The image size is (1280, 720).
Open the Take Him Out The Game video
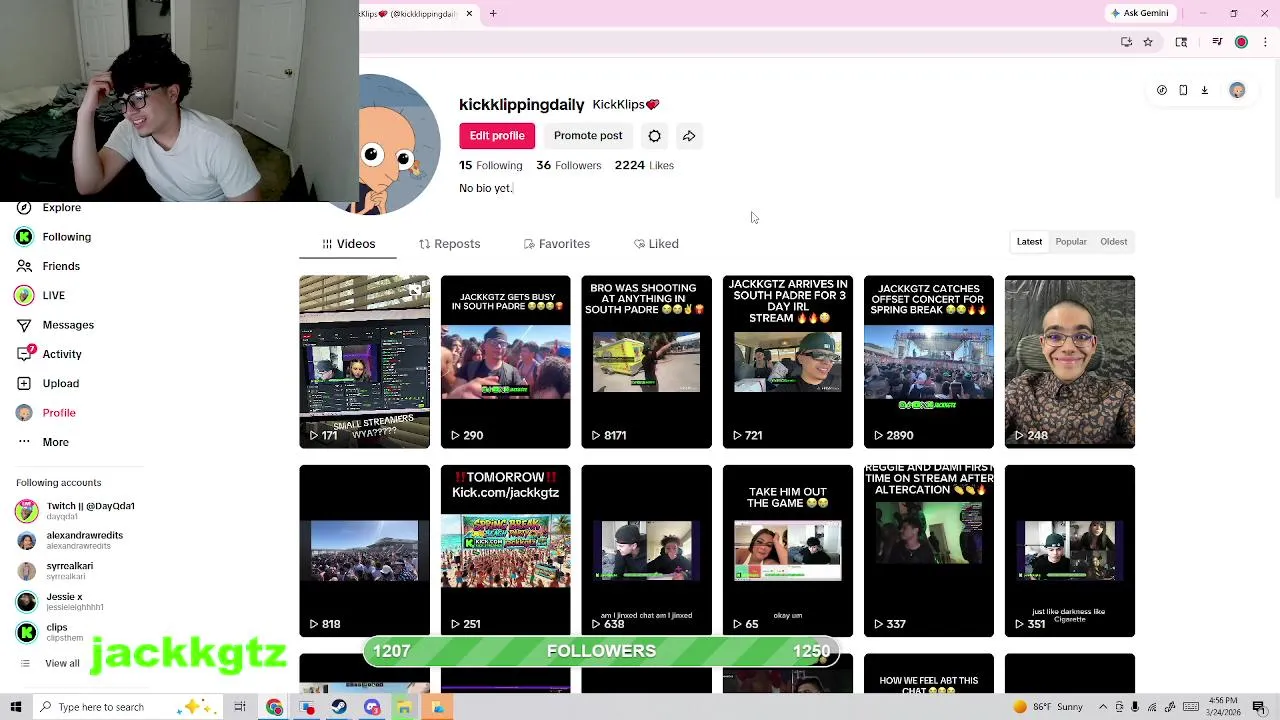pos(787,550)
